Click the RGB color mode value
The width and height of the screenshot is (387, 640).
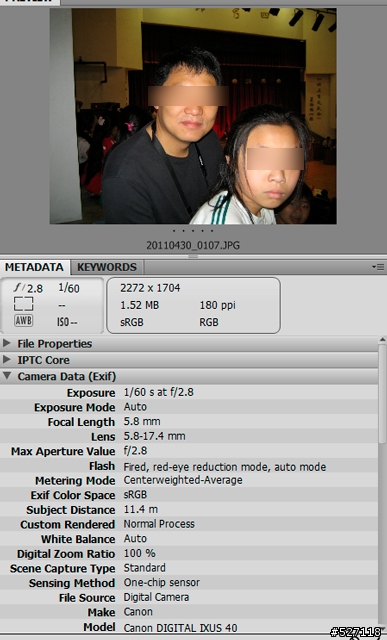(209, 322)
